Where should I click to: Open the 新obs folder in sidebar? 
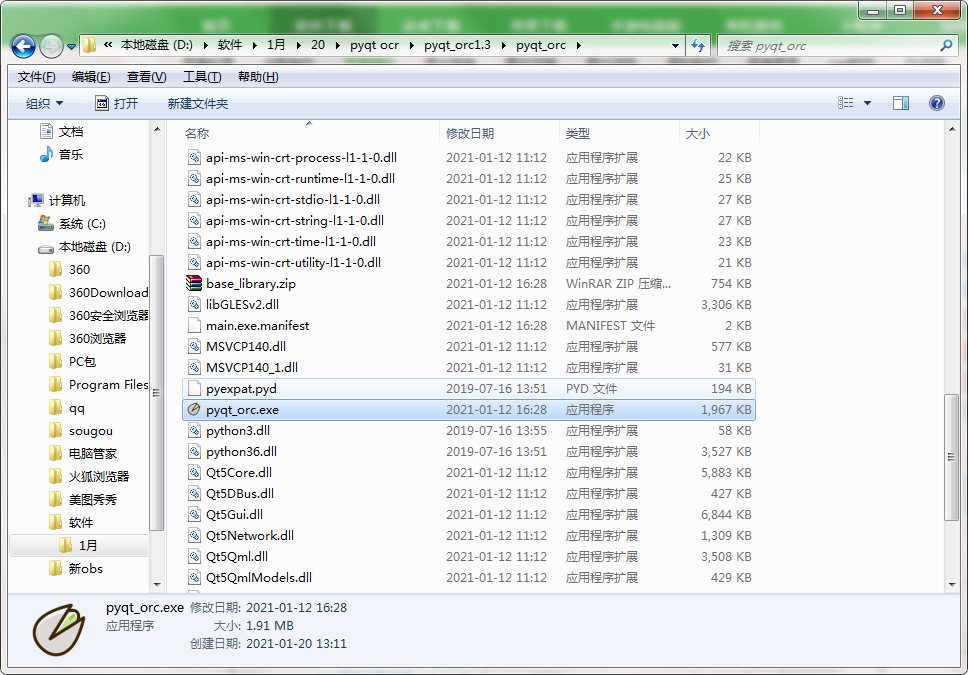point(85,568)
